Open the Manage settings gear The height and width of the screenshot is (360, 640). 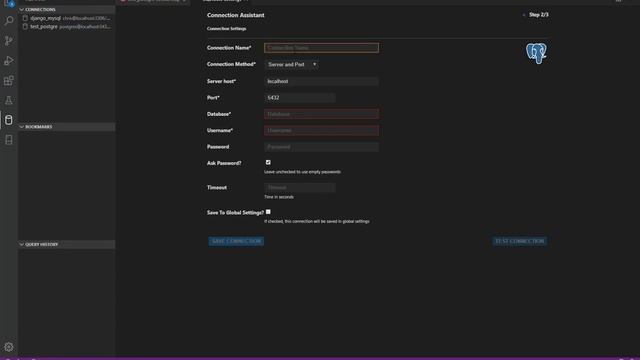tap(9, 347)
